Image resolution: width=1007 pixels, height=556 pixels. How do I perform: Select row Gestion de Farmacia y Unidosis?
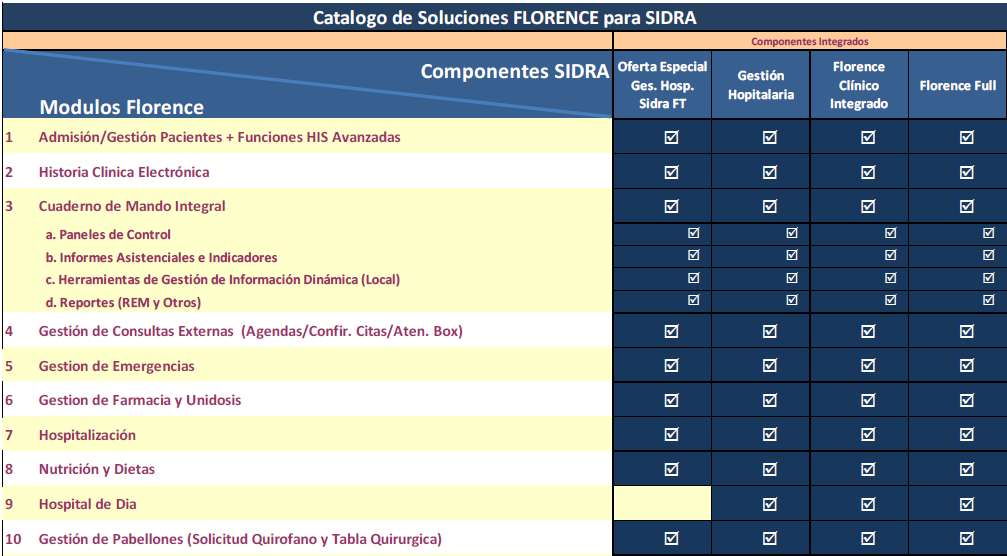click(x=307, y=400)
